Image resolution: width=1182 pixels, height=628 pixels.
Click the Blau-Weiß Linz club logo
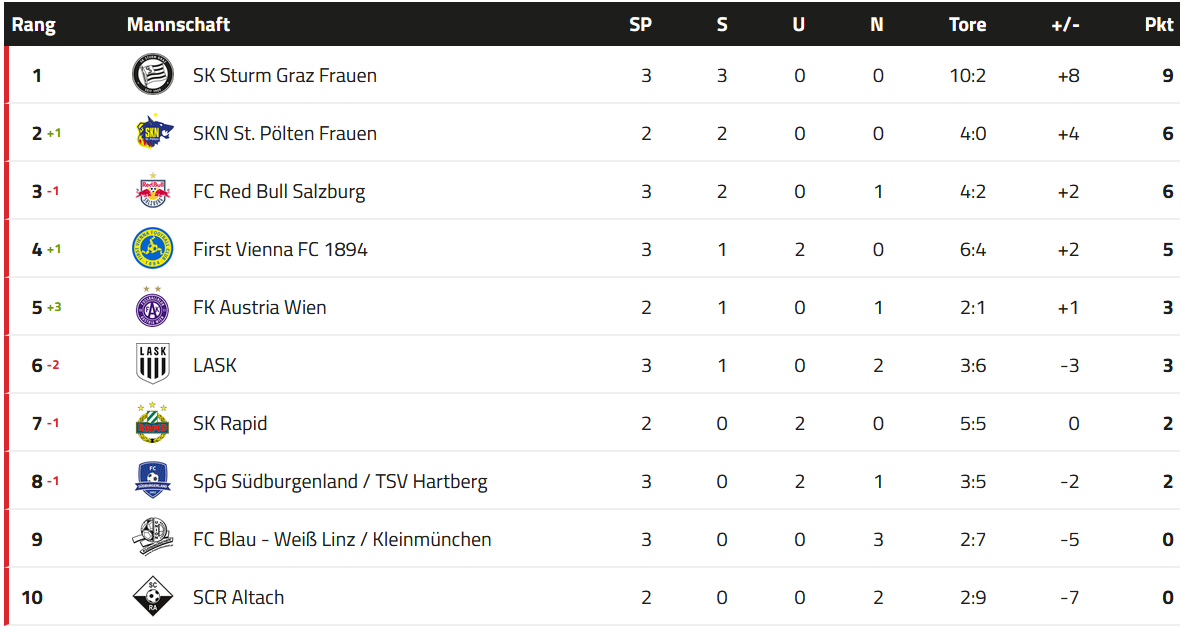pos(153,538)
